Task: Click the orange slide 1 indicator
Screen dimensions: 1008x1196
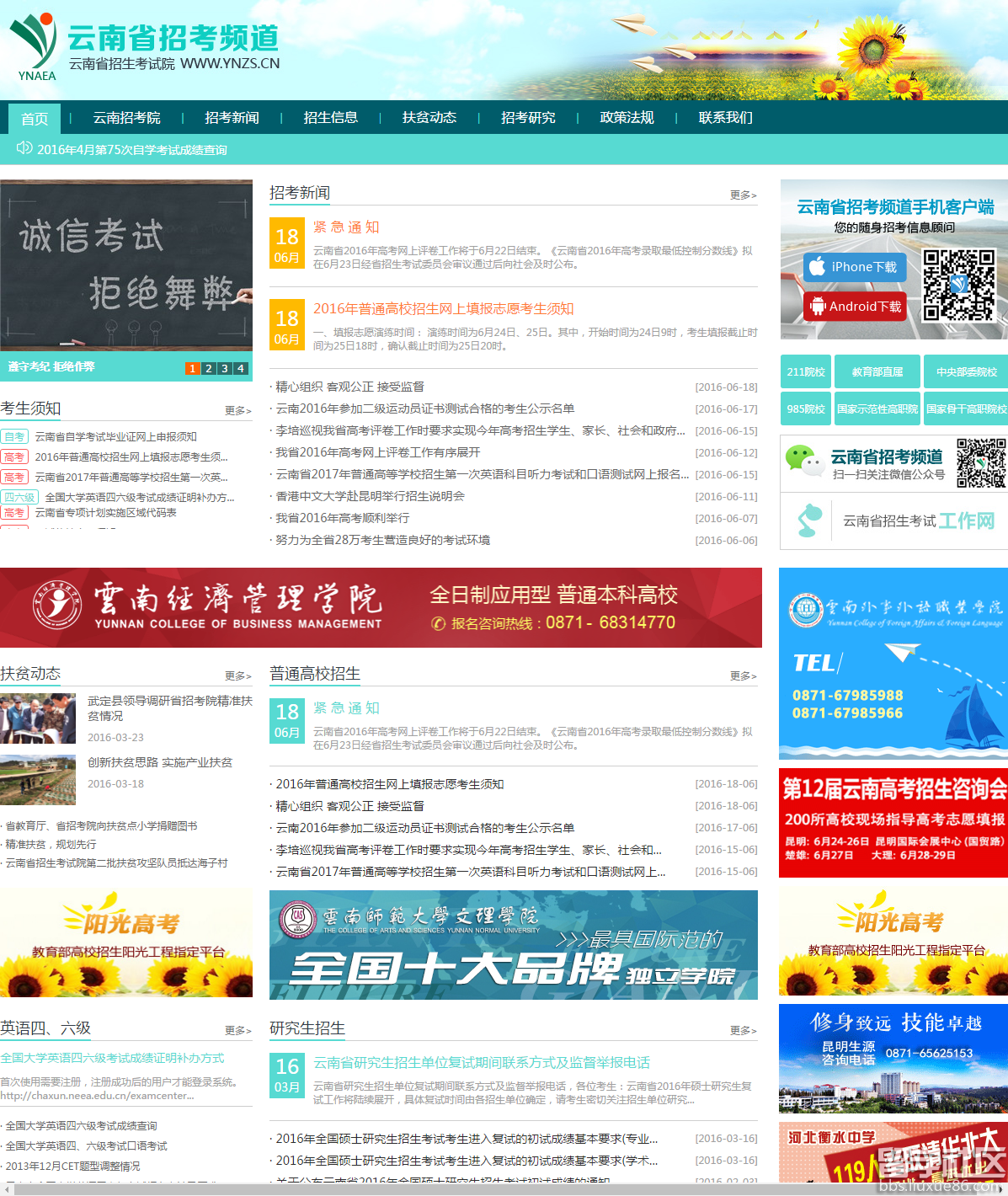Action: coord(193,368)
